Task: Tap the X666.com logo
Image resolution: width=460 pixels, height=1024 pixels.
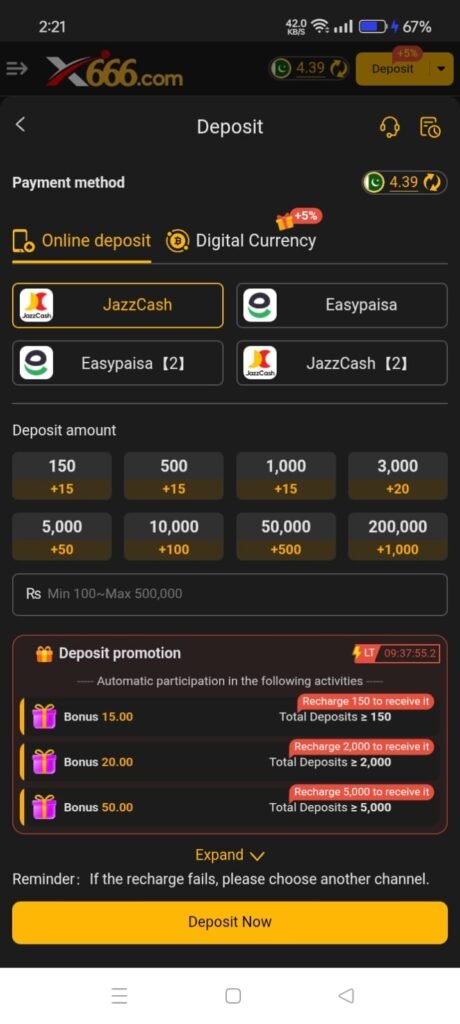Action: click(x=114, y=69)
